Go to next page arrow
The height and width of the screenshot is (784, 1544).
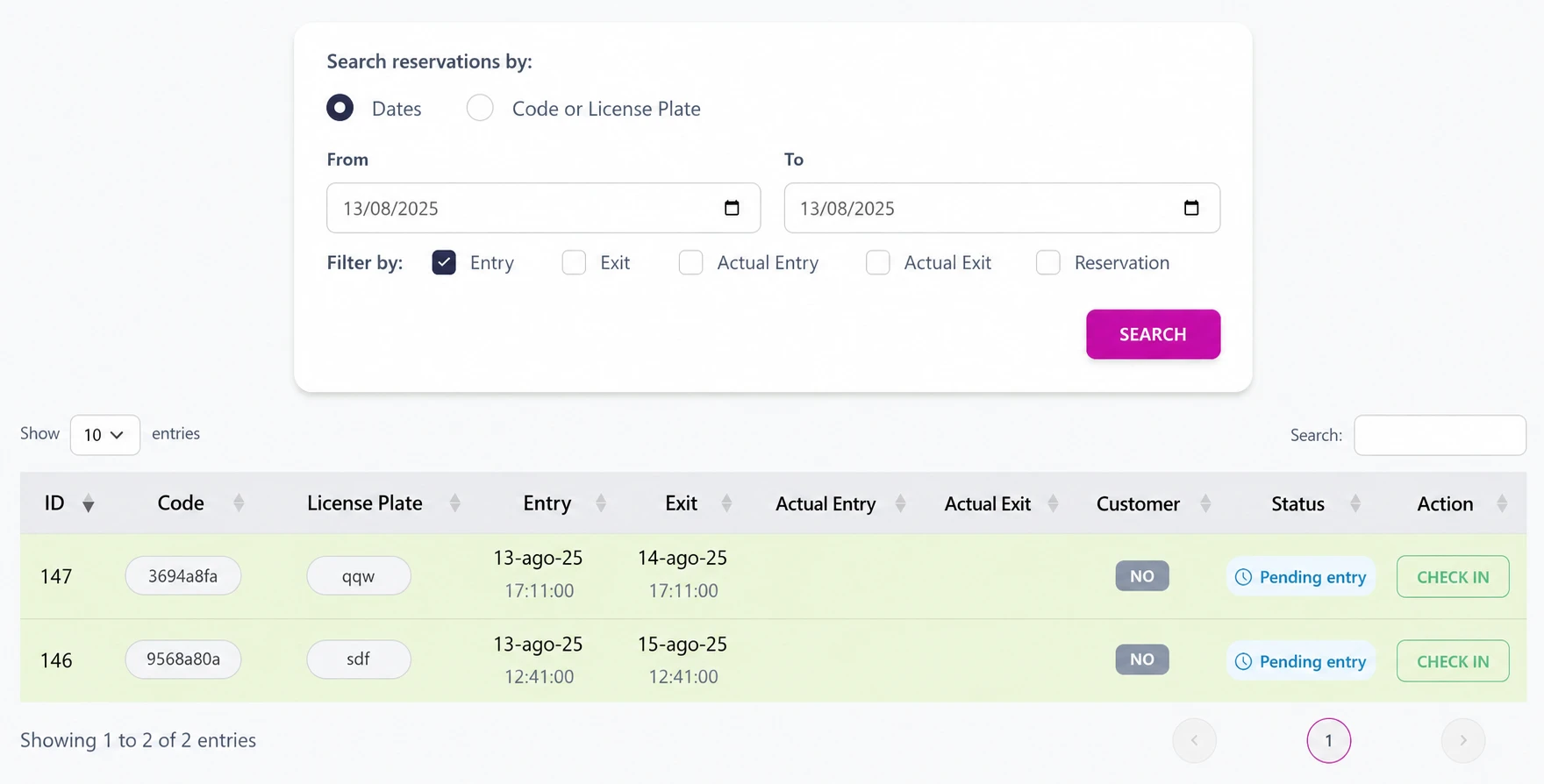1463,741
